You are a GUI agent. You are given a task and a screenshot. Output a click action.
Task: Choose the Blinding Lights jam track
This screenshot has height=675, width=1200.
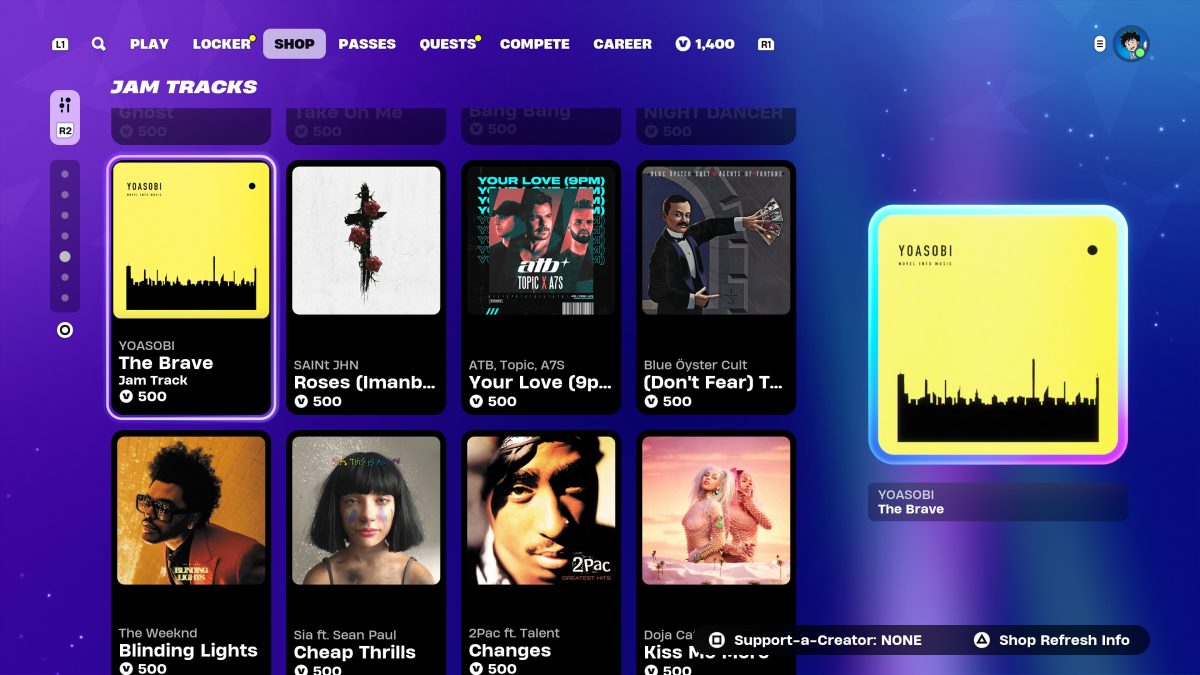191,550
